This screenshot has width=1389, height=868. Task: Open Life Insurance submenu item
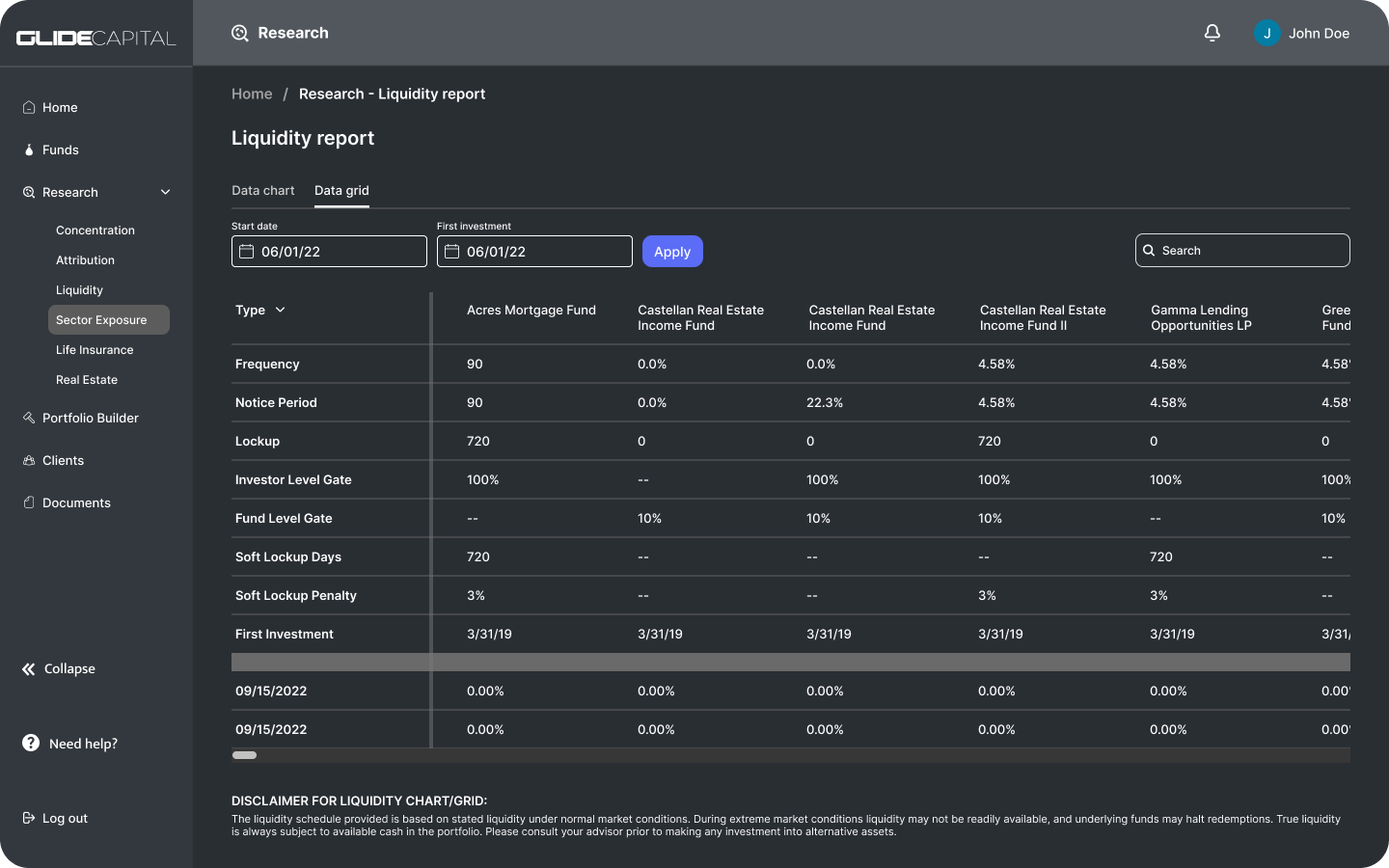coord(95,350)
